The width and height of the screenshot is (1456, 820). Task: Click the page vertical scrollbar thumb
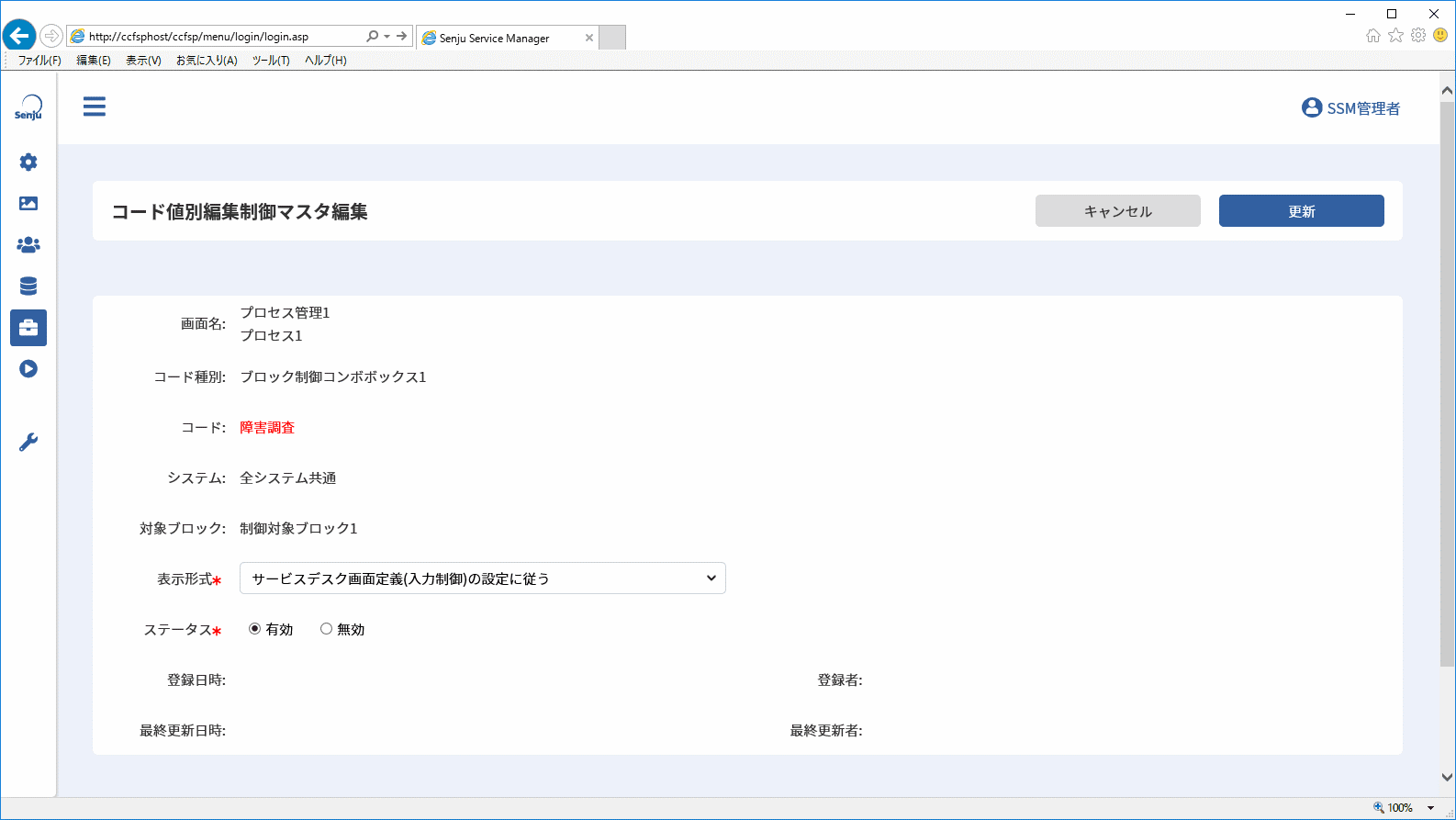point(1447,384)
